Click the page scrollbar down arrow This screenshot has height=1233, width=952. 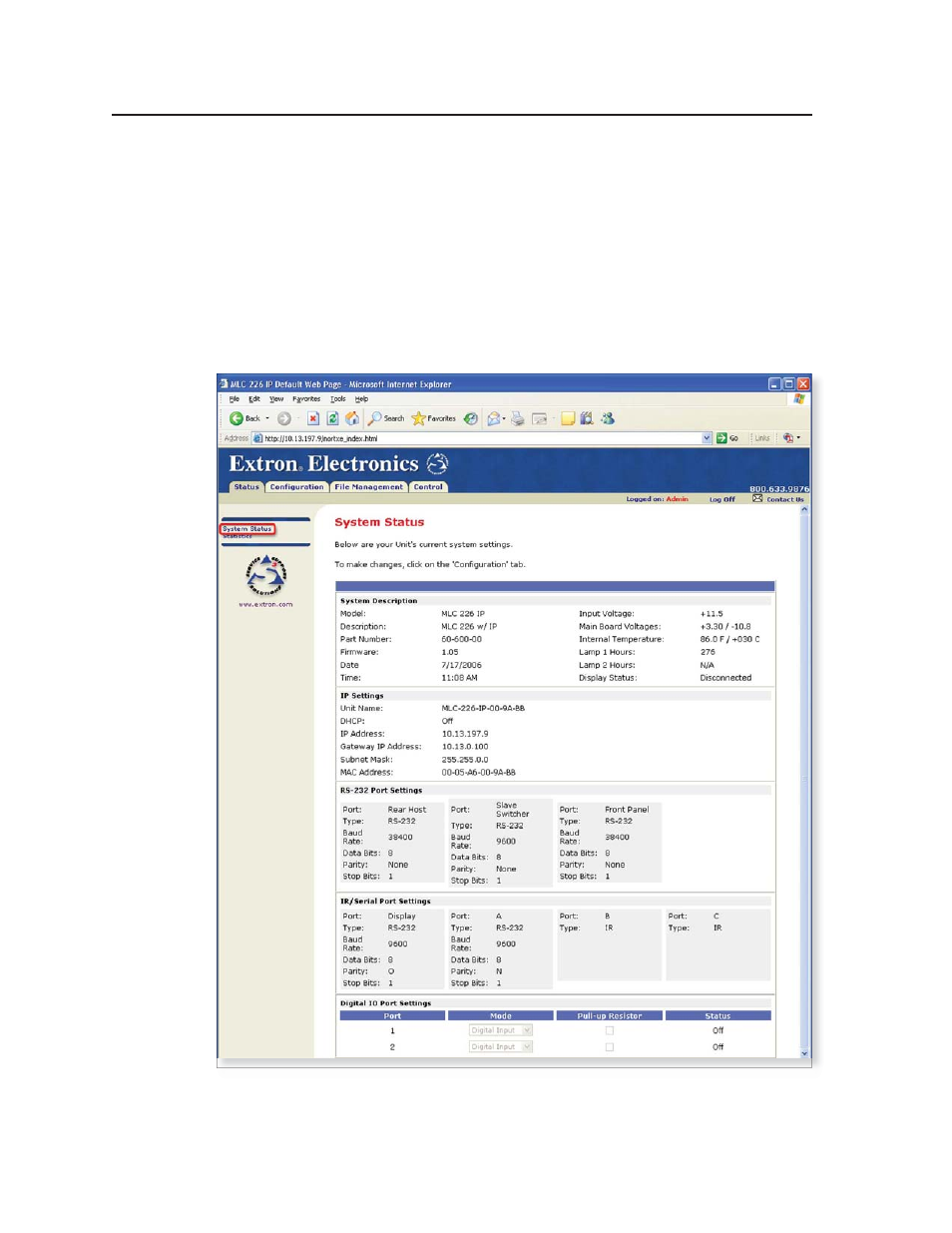tap(804, 1053)
